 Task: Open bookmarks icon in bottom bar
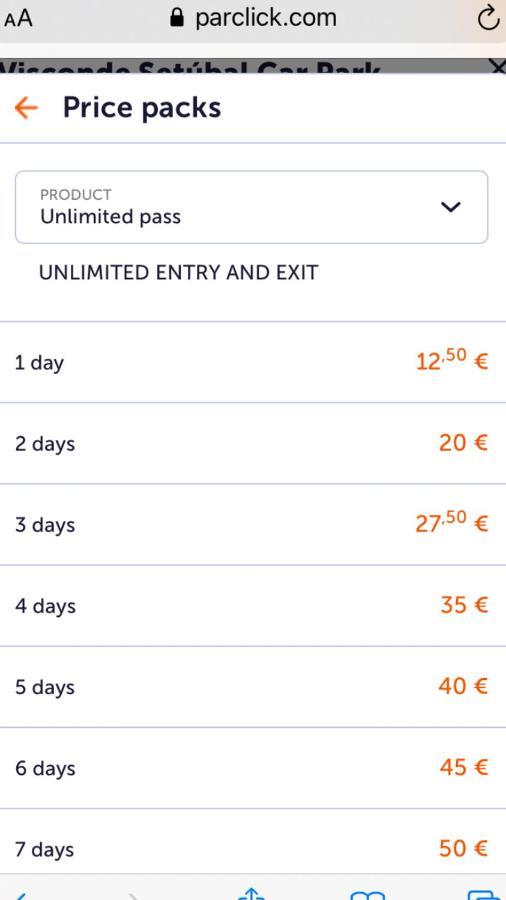[367, 894]
